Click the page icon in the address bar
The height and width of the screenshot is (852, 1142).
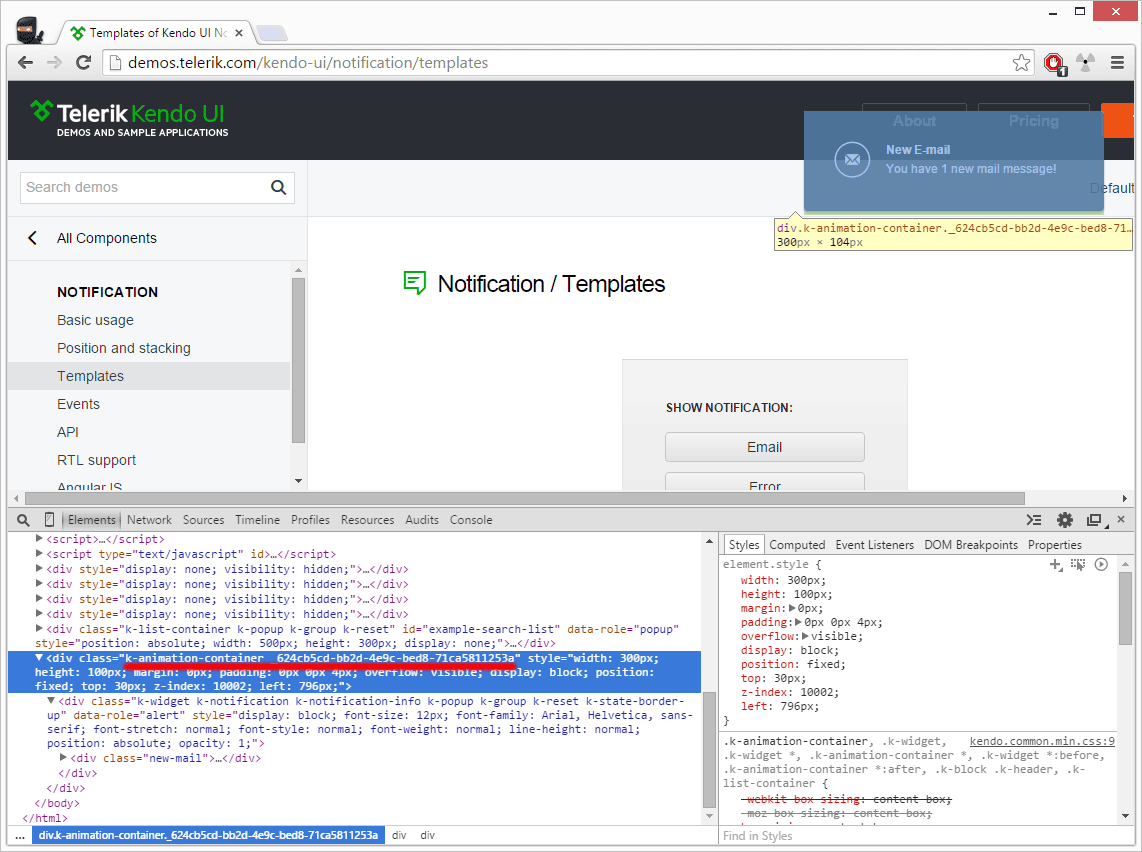pos(115,63)
